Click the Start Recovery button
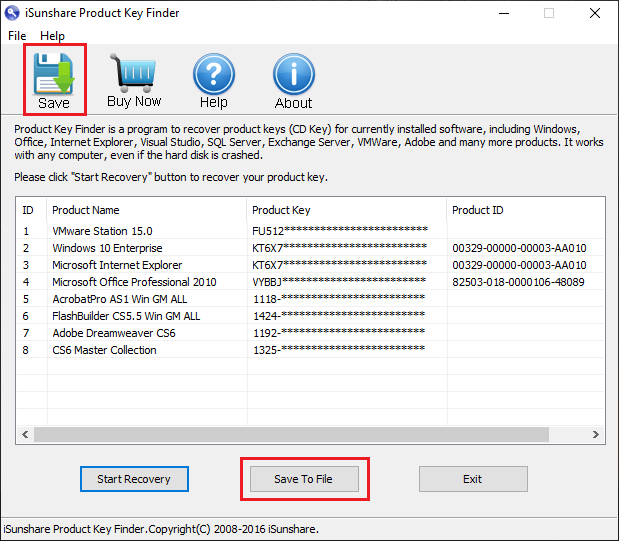This screenshot has height=541, width=619. coord(134,479)
